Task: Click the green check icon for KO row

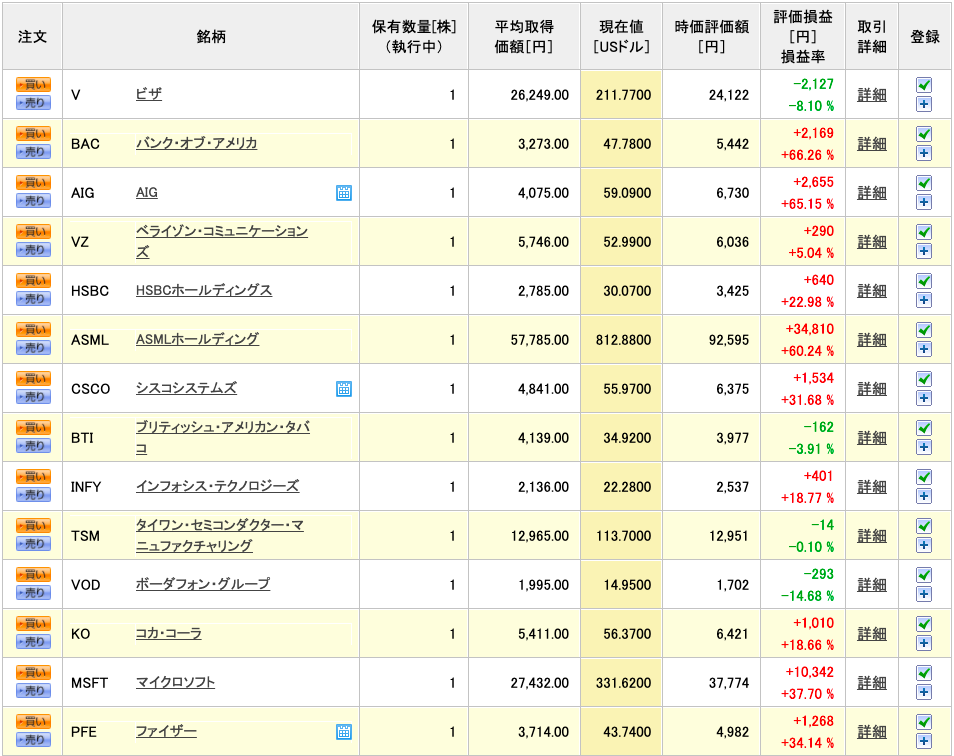Action: click(924, 624)
